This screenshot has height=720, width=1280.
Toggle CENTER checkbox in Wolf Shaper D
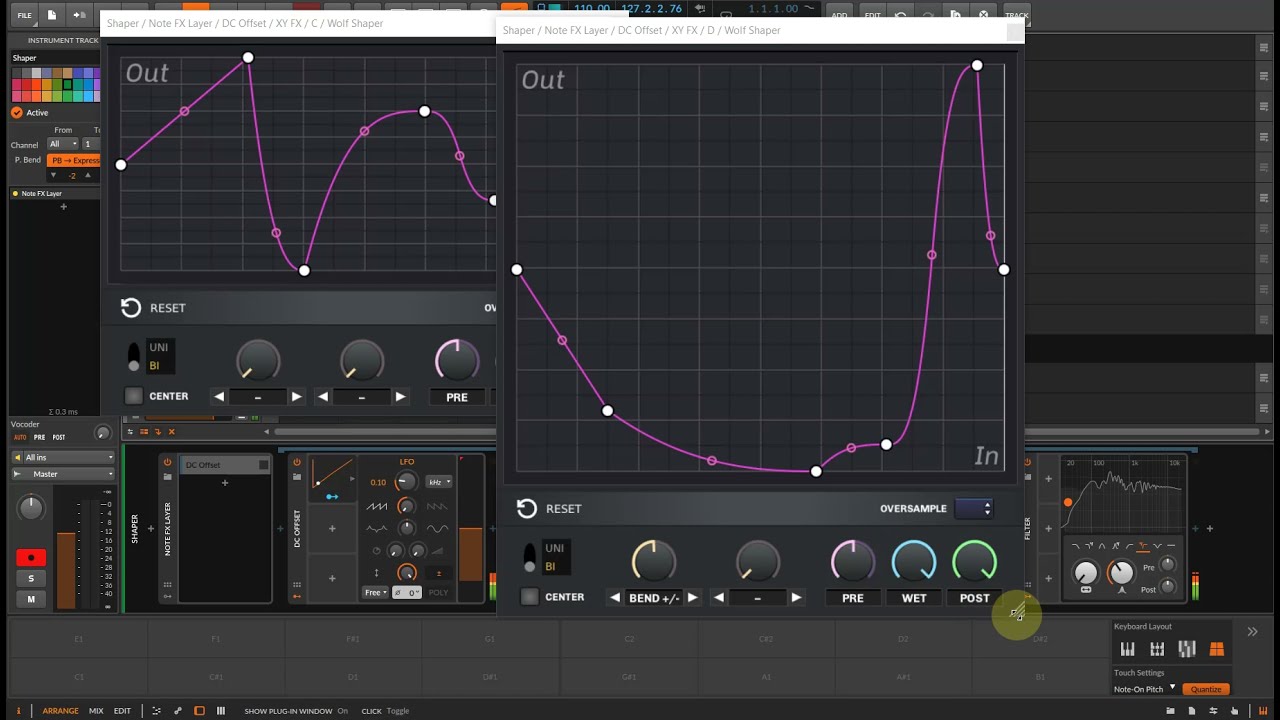coord(529,597)
